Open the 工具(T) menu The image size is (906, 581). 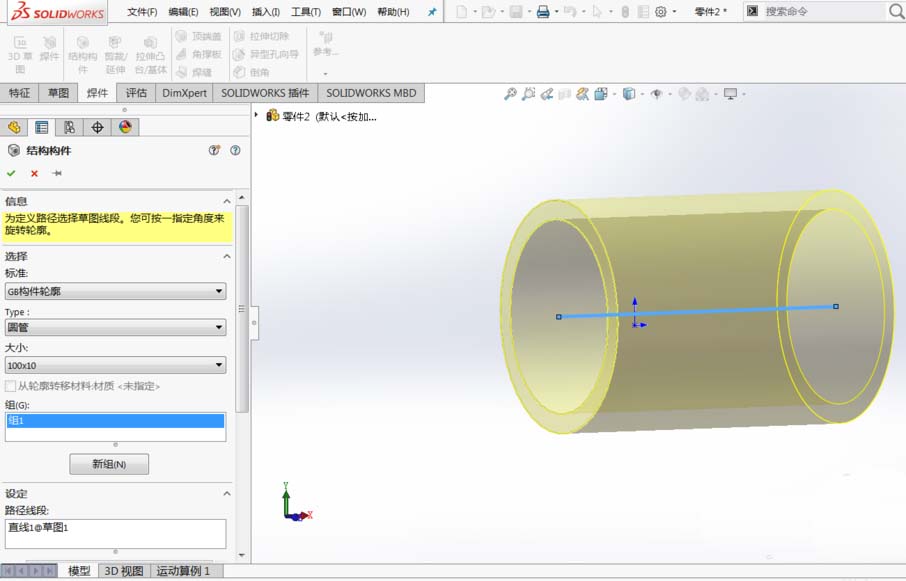pos(306,12)
